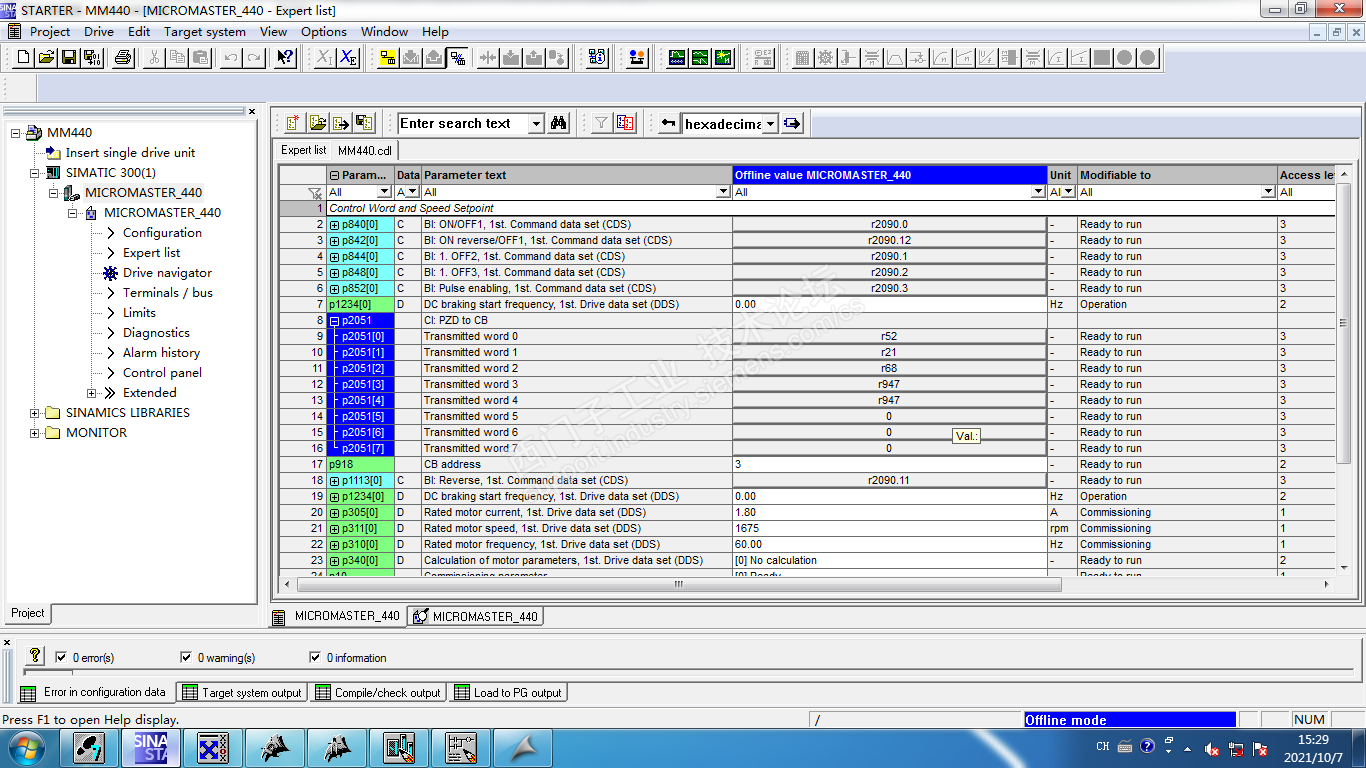Toggle the 0 warning(s) checkbox
1366x768 pixels.
click(186, 657)
